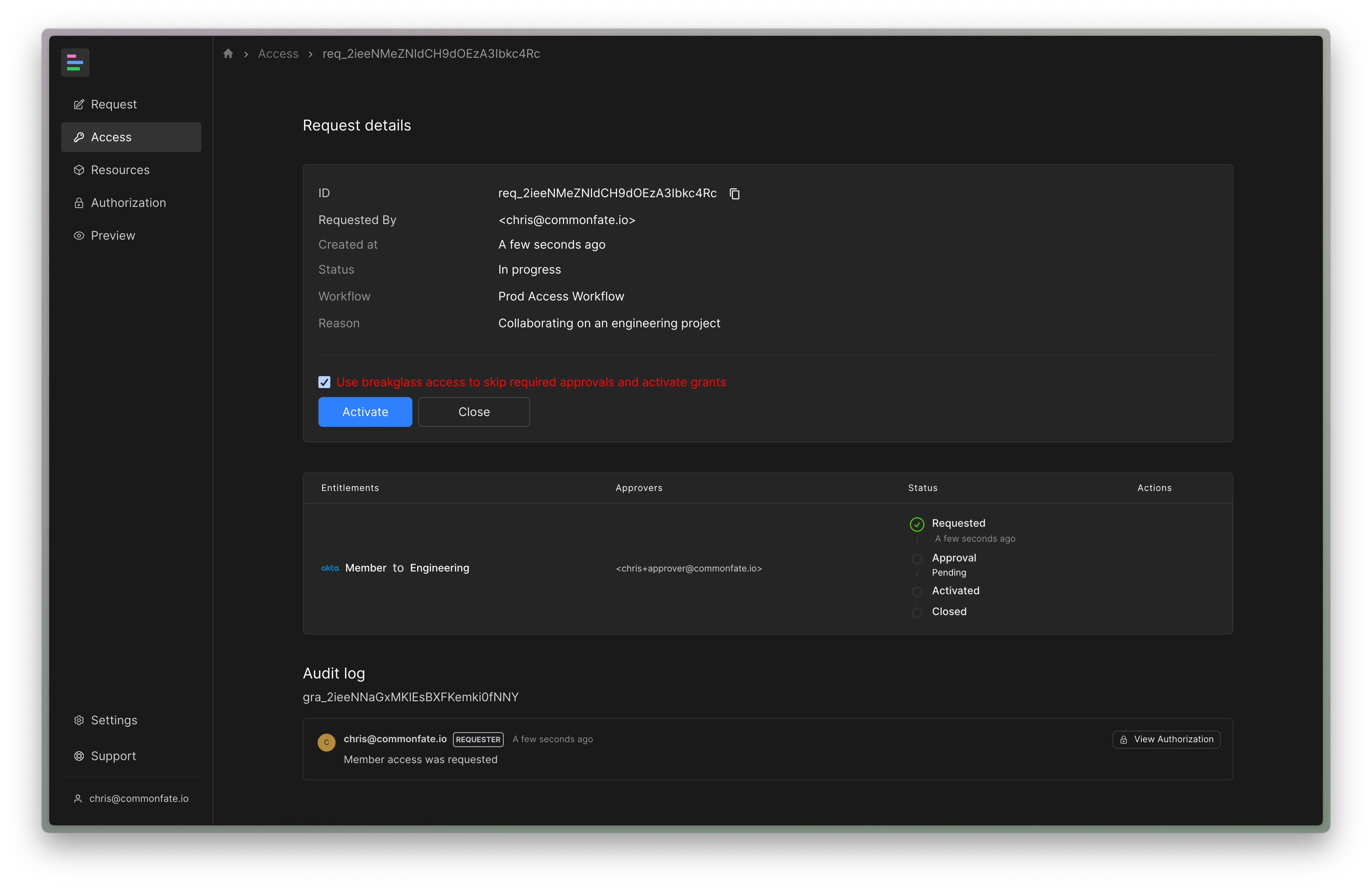Image resolution: width=1372 pixels, height=888 pixels.
Task: Click the View Authorization button
Action: [1166, 739]
